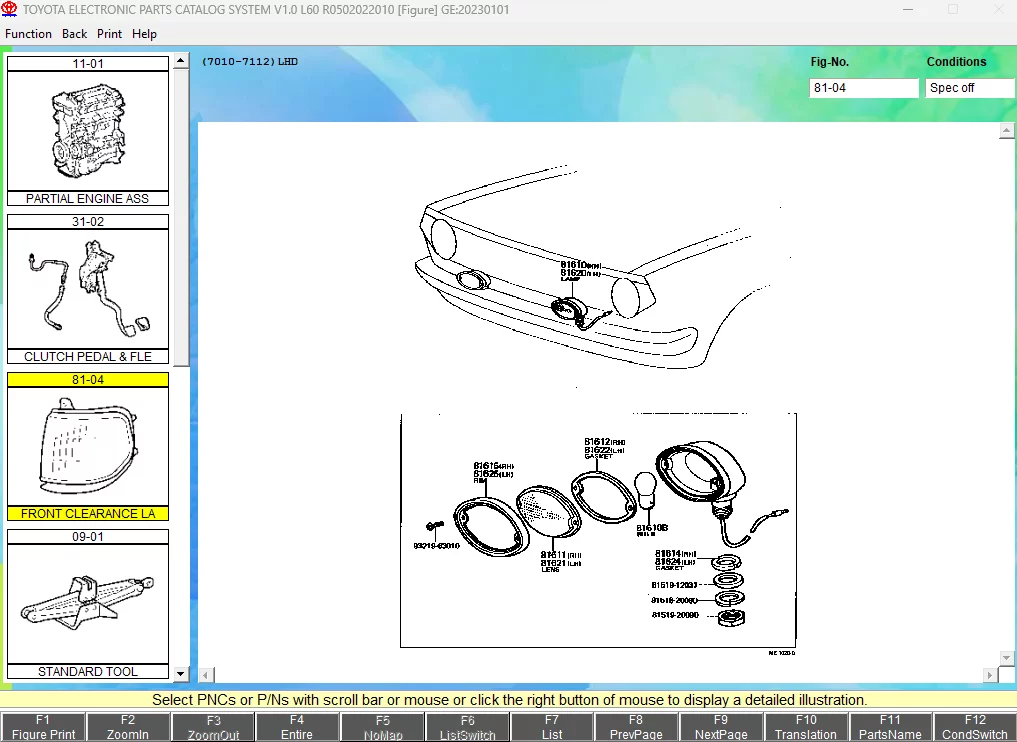This screenshot has height=742, width=1017.
Task: Toggle F12 CondSwitch conditions
Action: coord(974,727)
